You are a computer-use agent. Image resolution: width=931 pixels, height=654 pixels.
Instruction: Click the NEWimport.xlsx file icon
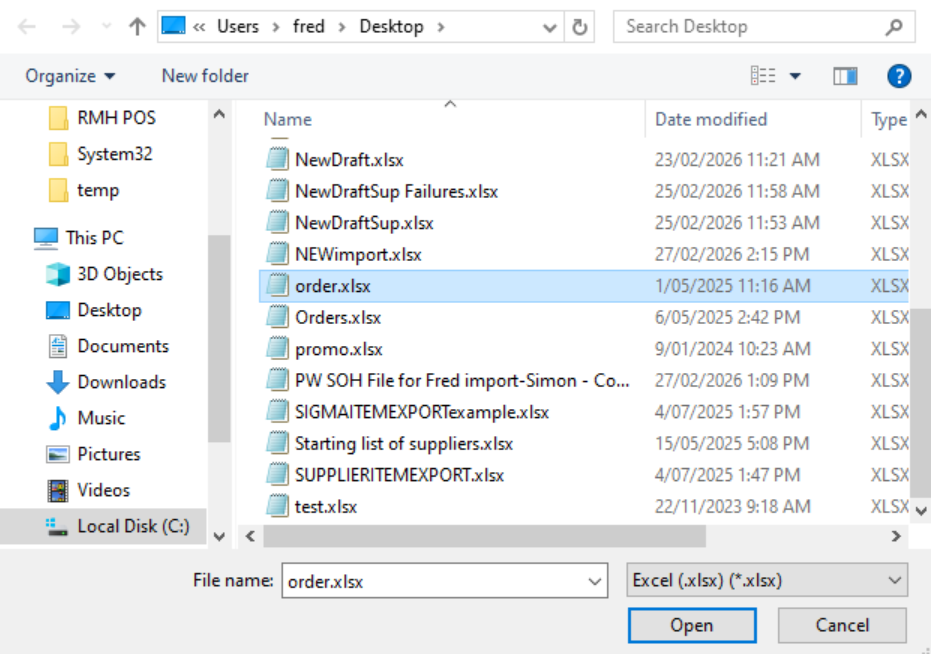(276, 254)
